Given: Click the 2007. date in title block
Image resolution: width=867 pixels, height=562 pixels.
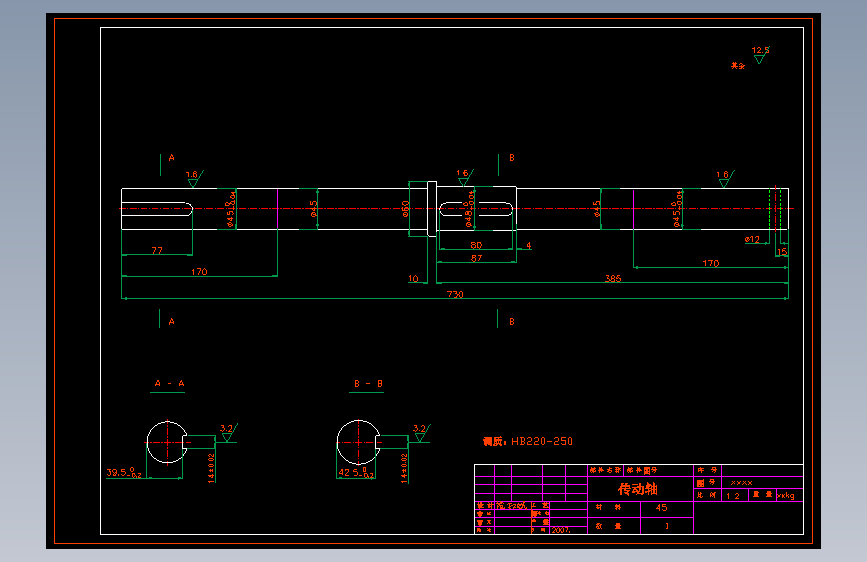Looking at the screenshot, I should [561, 530].
